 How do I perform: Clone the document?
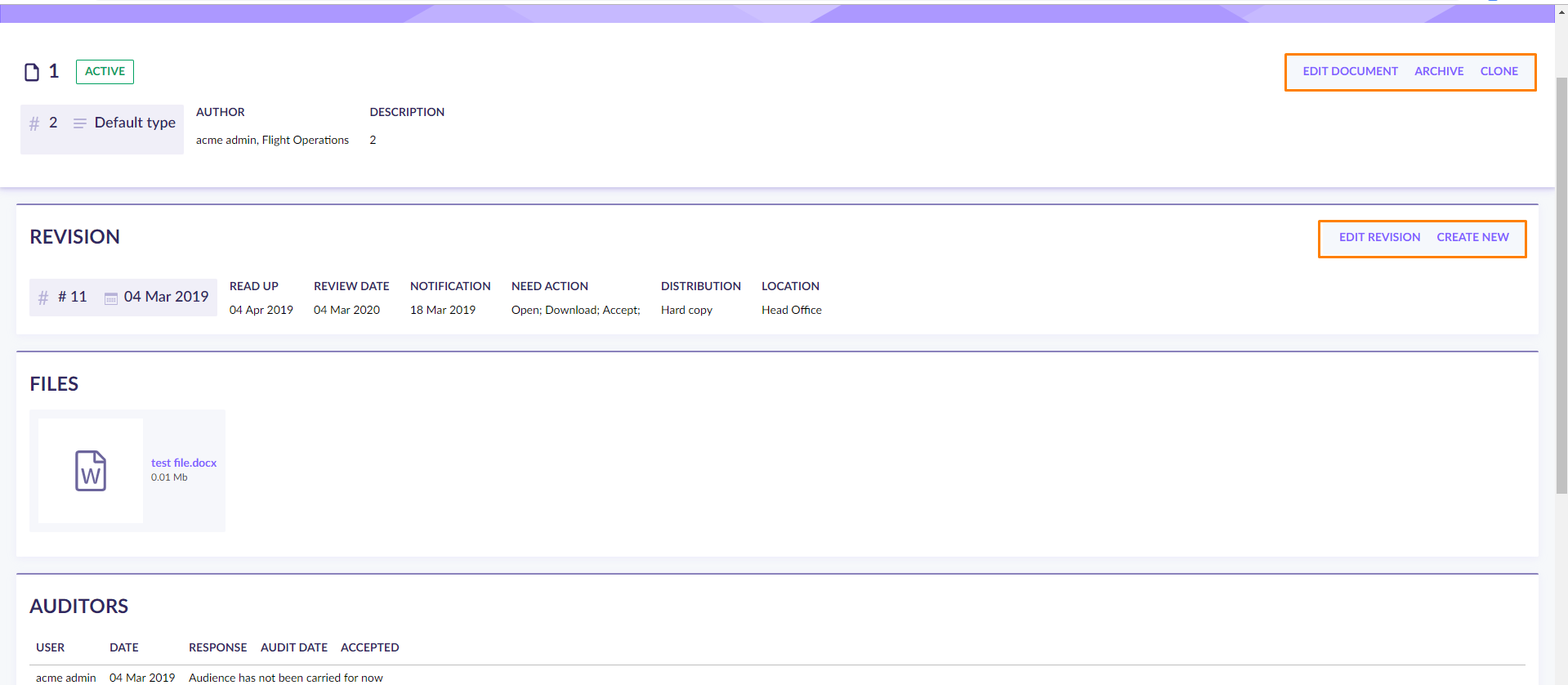click(x=1499, y=72)
